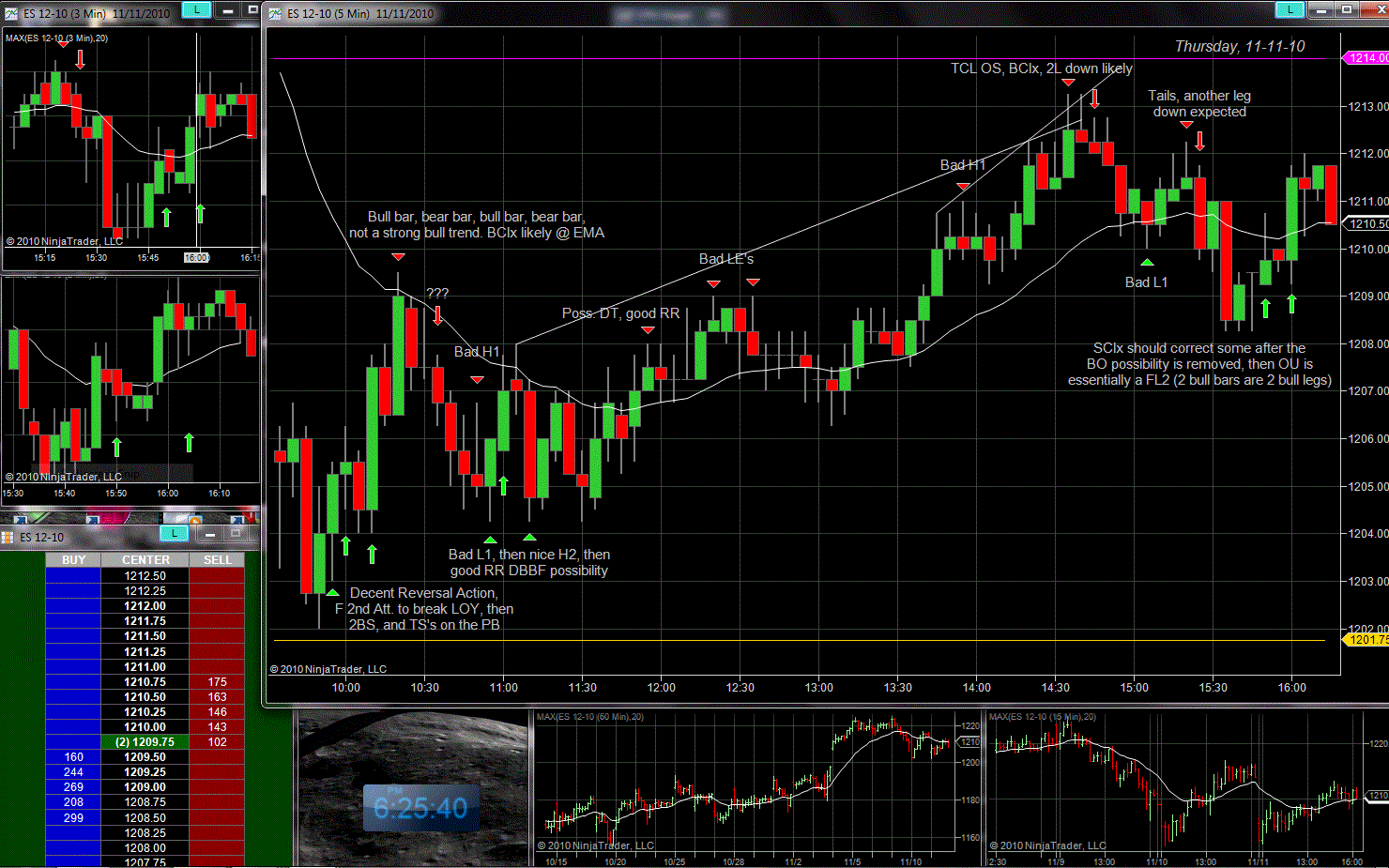1389x868 pixels.
Task: Click red triangle above Bad H1 near 14:00
Action: 963,187
